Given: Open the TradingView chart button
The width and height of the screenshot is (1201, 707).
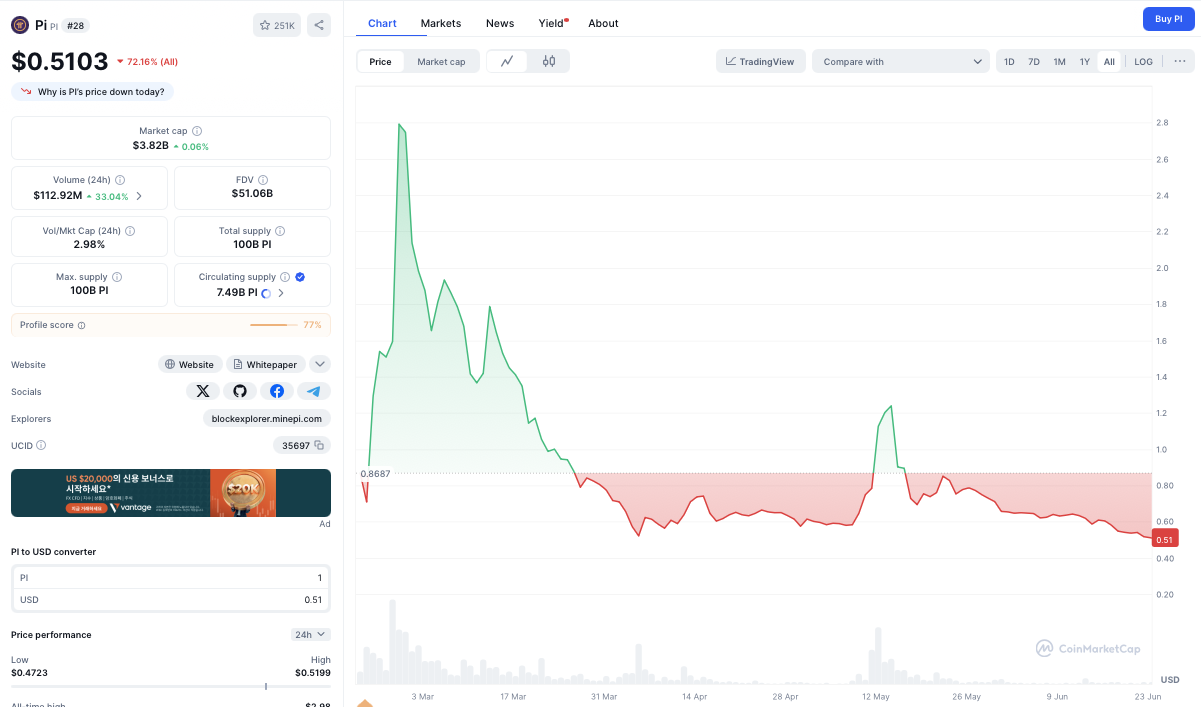Looking at the screenshot, I should (761, 61).
